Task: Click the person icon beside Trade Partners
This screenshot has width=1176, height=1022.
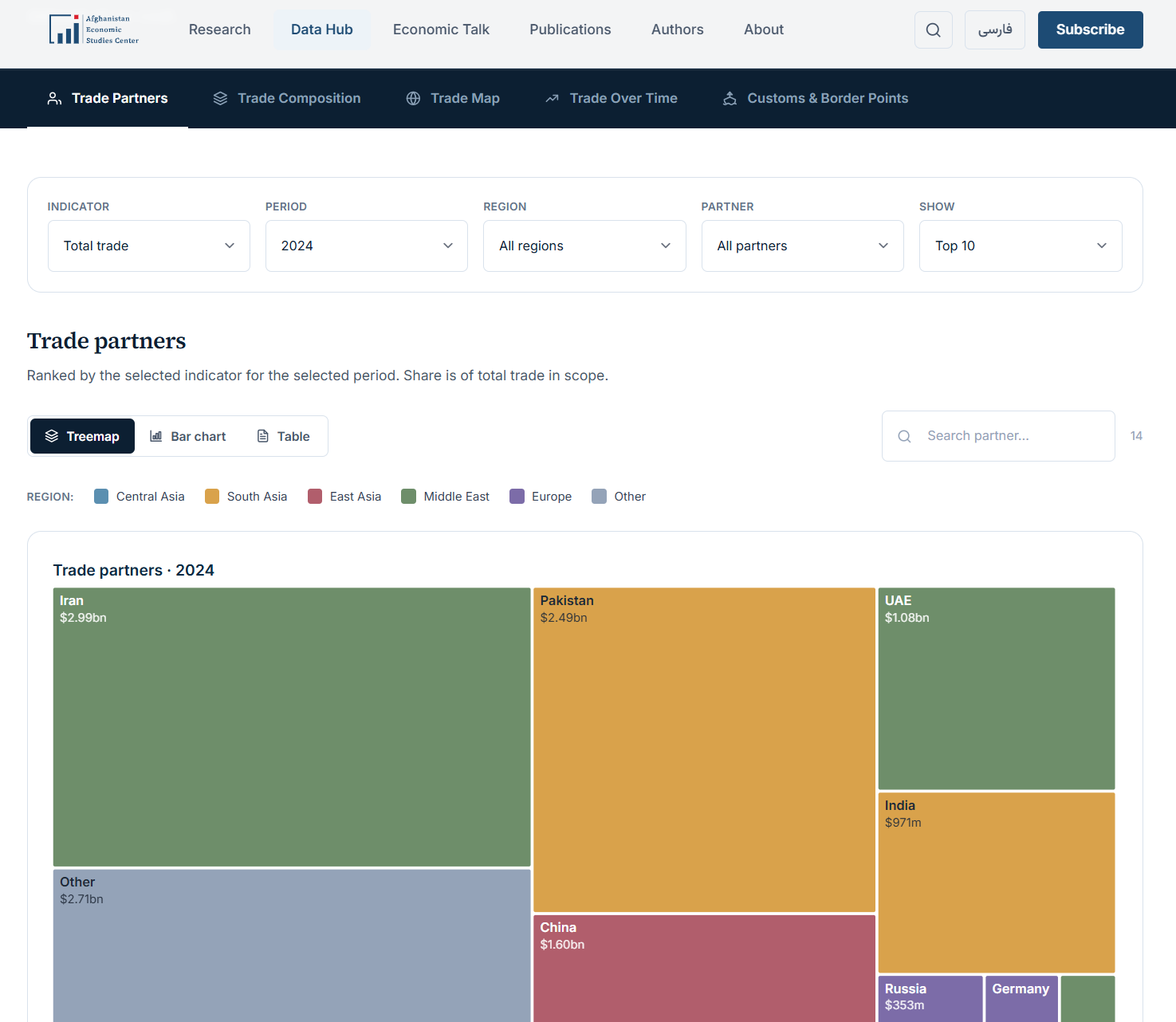Action: tap(54, 99)
